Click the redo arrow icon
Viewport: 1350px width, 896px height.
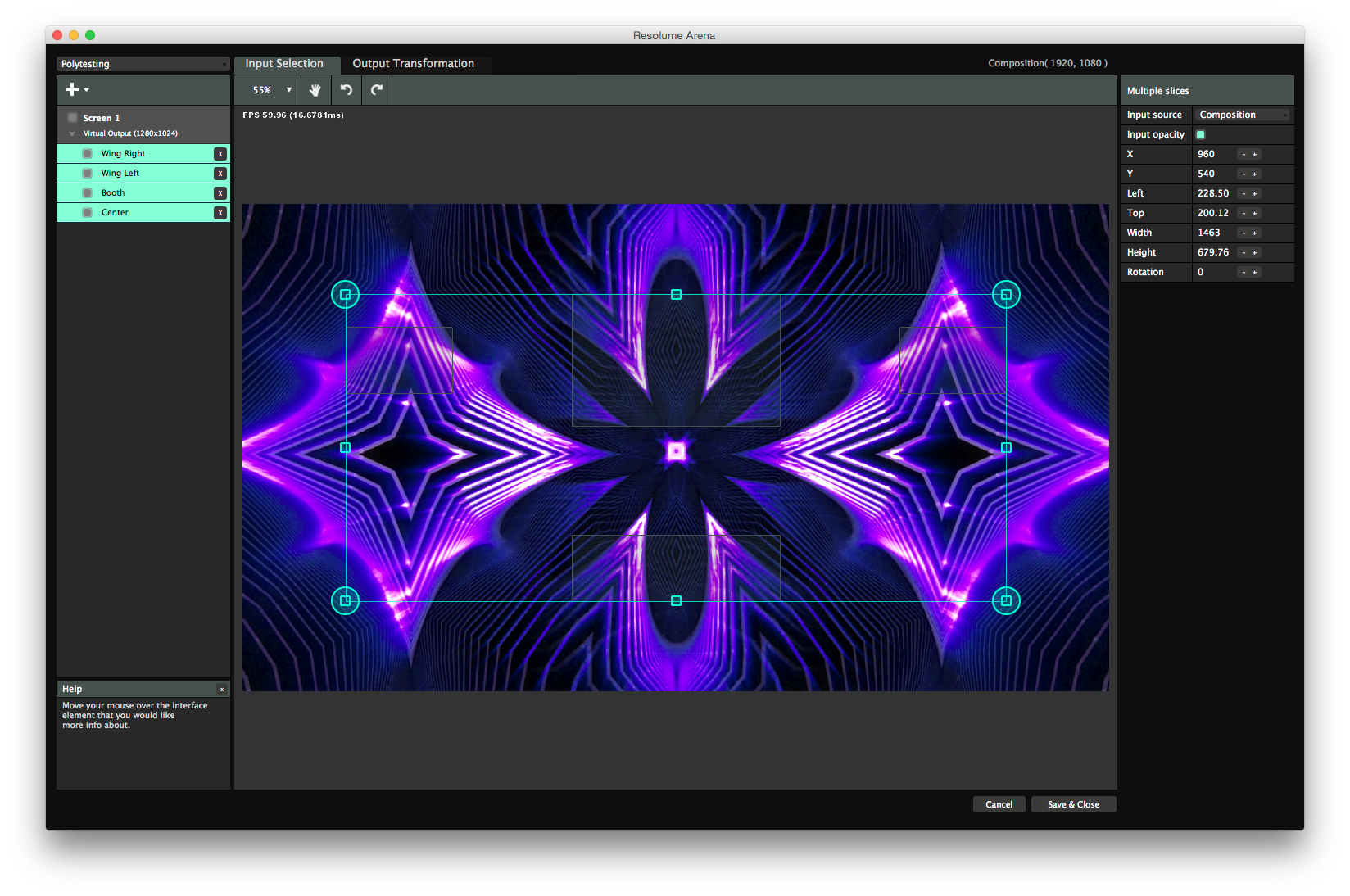(x=377, y=90)
